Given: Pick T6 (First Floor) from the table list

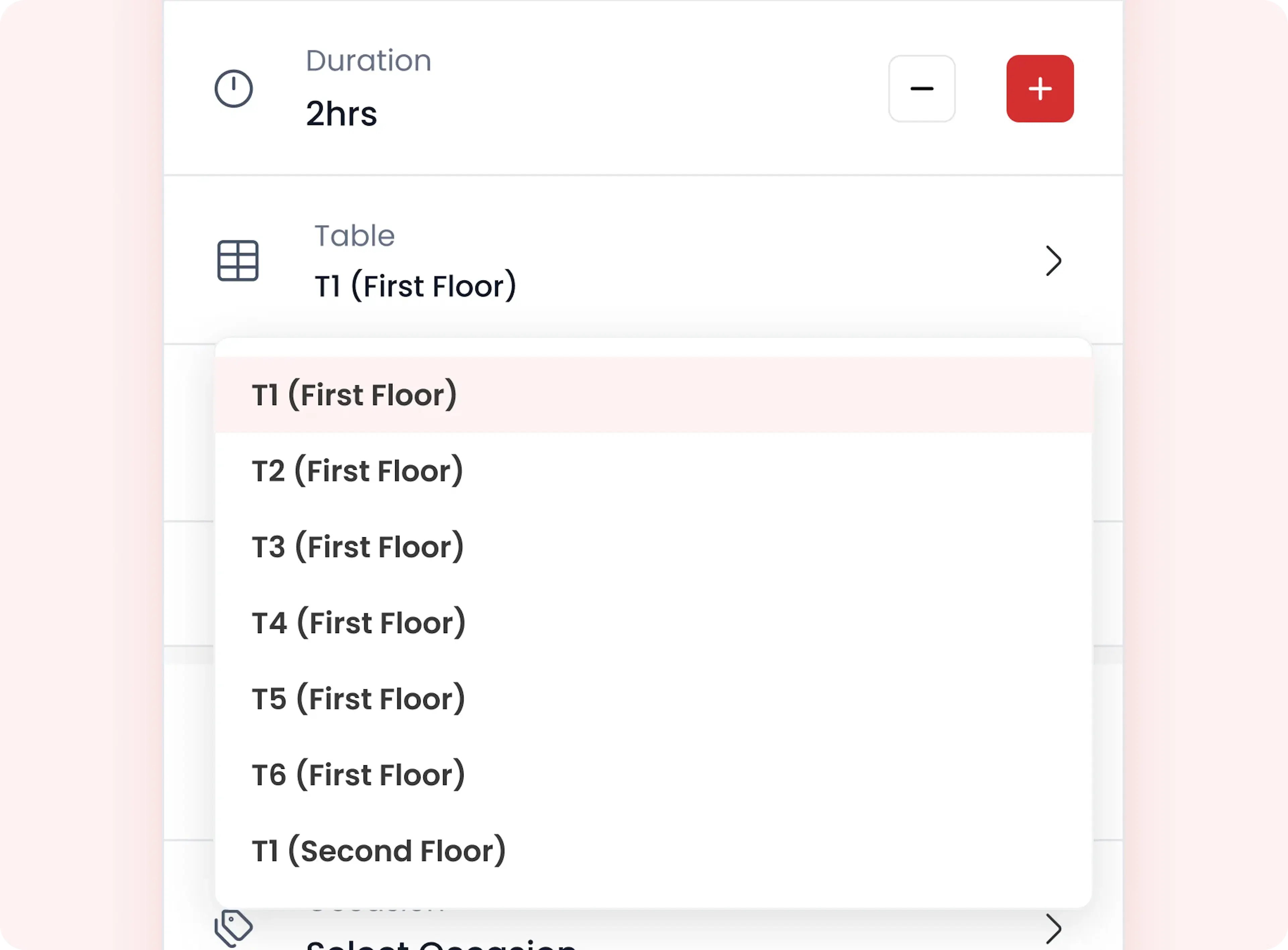Looking at the screenshot, I should point(358,775).
